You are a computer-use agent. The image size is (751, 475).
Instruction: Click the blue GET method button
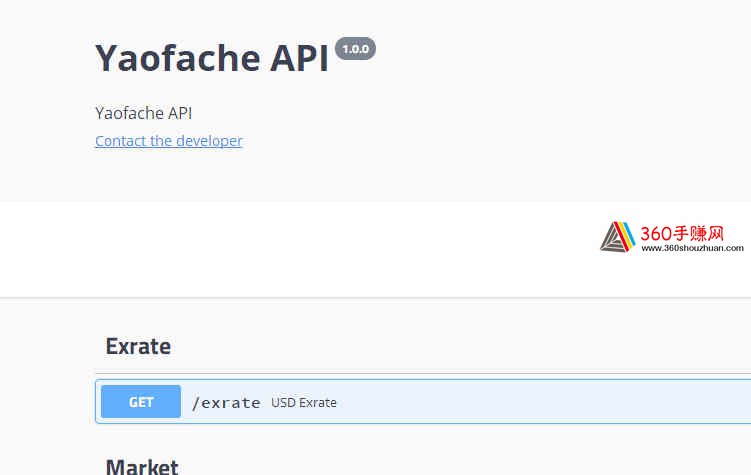[141, 402]
